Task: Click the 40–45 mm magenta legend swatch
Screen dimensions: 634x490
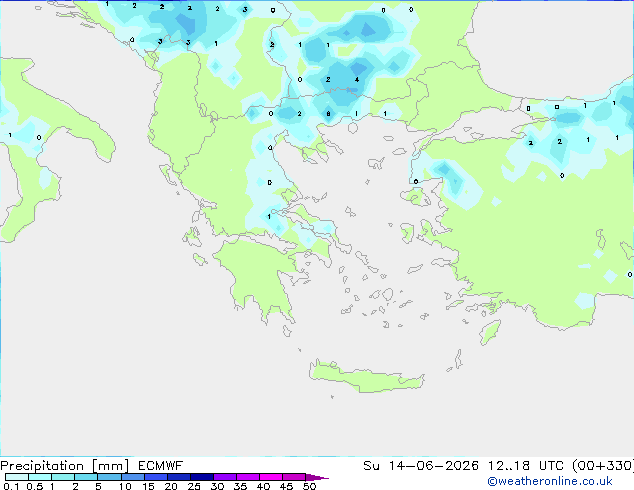Action: (271, 477)
